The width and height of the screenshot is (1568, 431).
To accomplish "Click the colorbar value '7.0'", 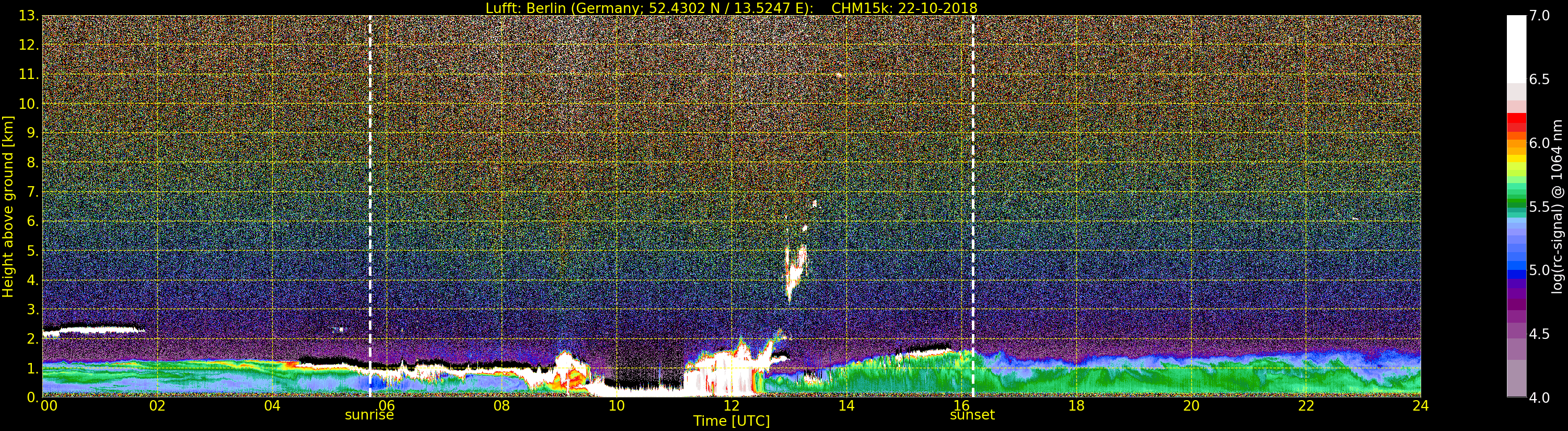I will pos(1540,16).
